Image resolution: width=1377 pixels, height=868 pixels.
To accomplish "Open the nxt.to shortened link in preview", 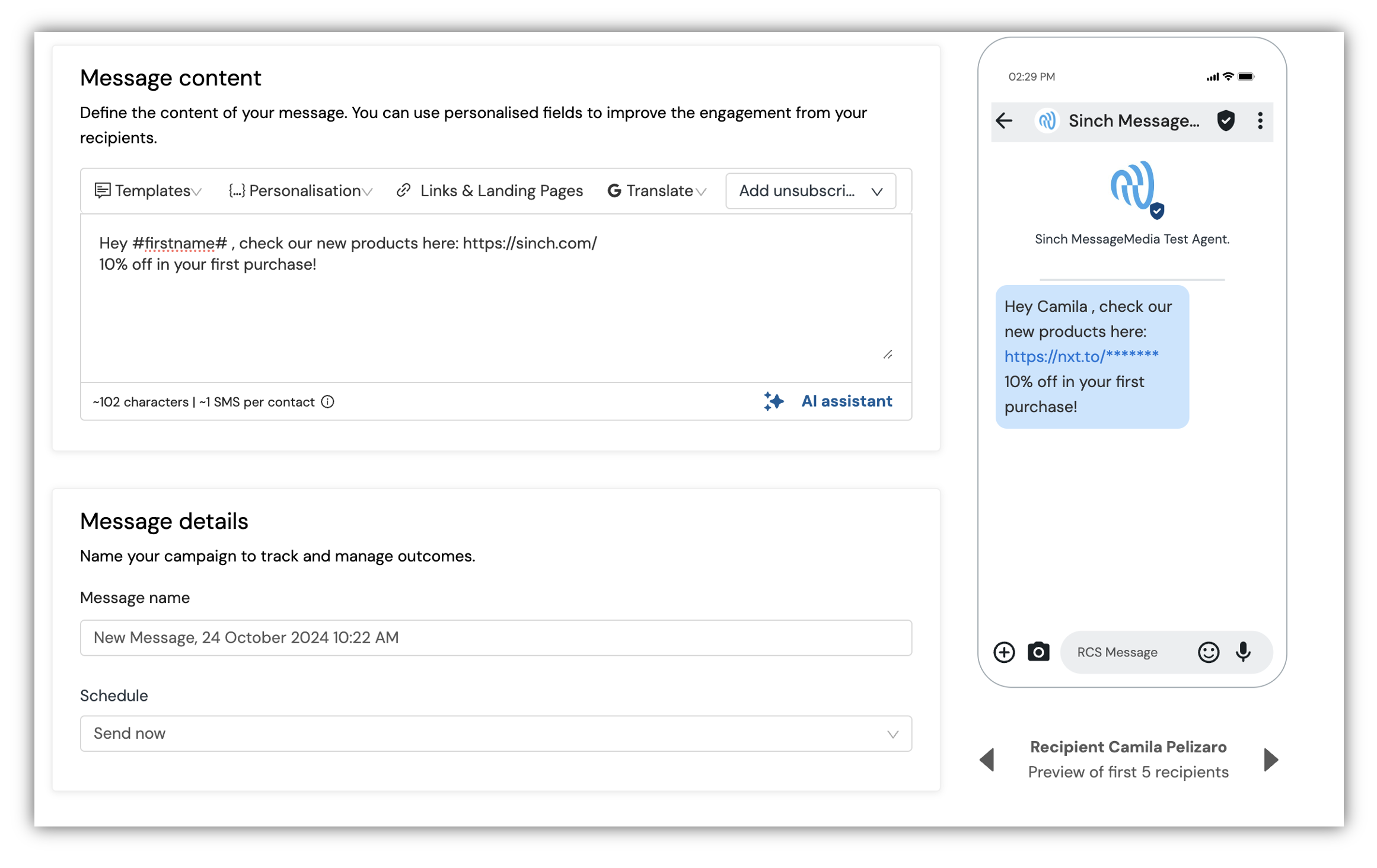I will click(1081, 356).
